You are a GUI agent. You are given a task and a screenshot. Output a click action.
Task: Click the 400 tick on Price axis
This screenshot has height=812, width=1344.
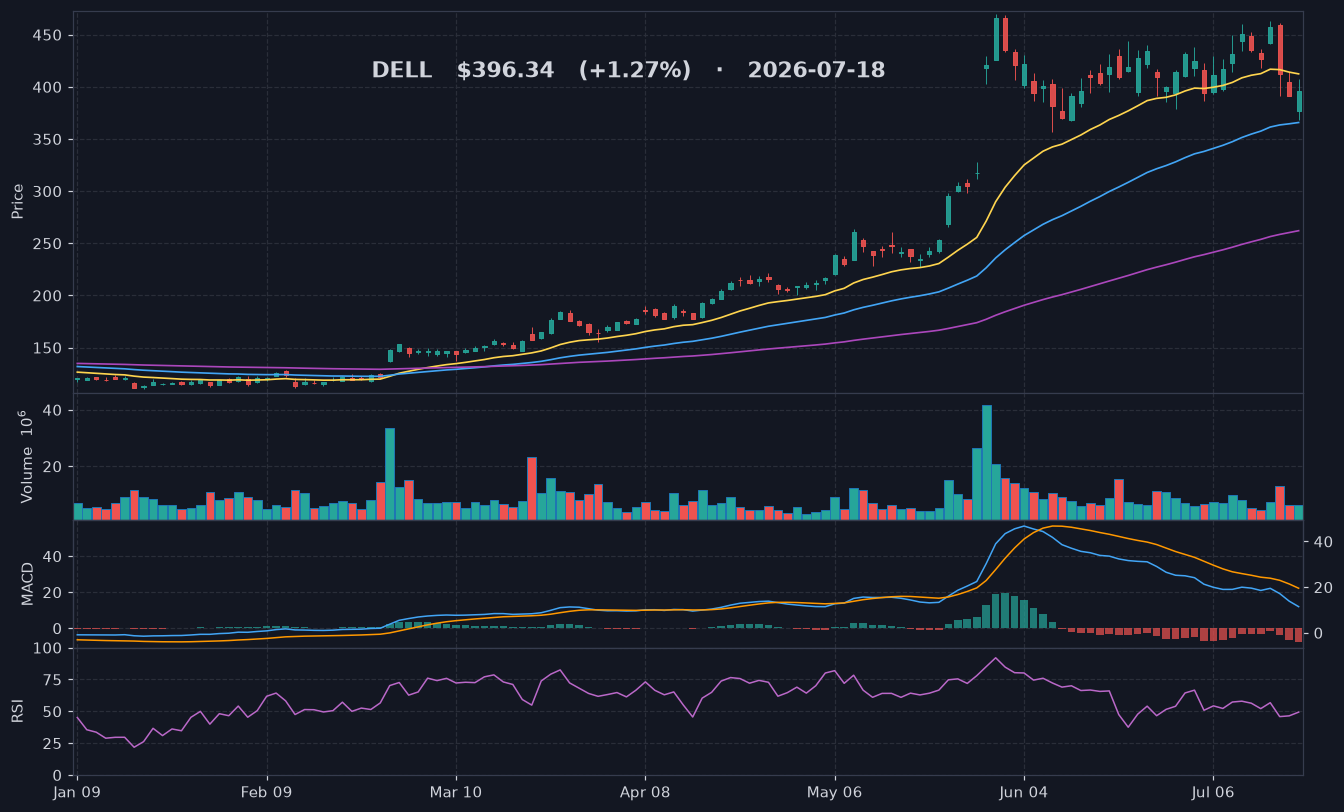48,88
